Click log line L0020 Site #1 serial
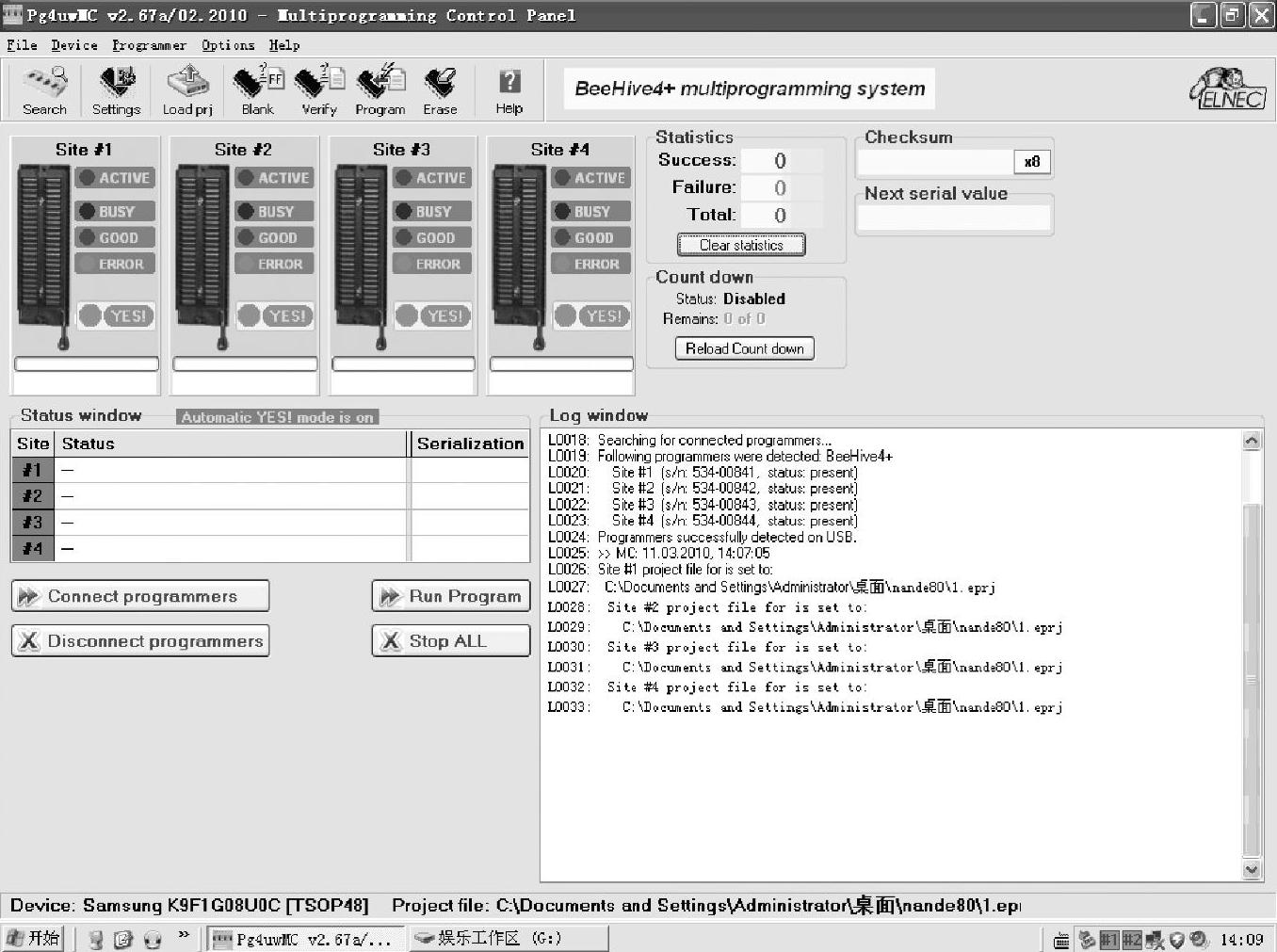Viewport: 1277px width, 952px height. 703,473
